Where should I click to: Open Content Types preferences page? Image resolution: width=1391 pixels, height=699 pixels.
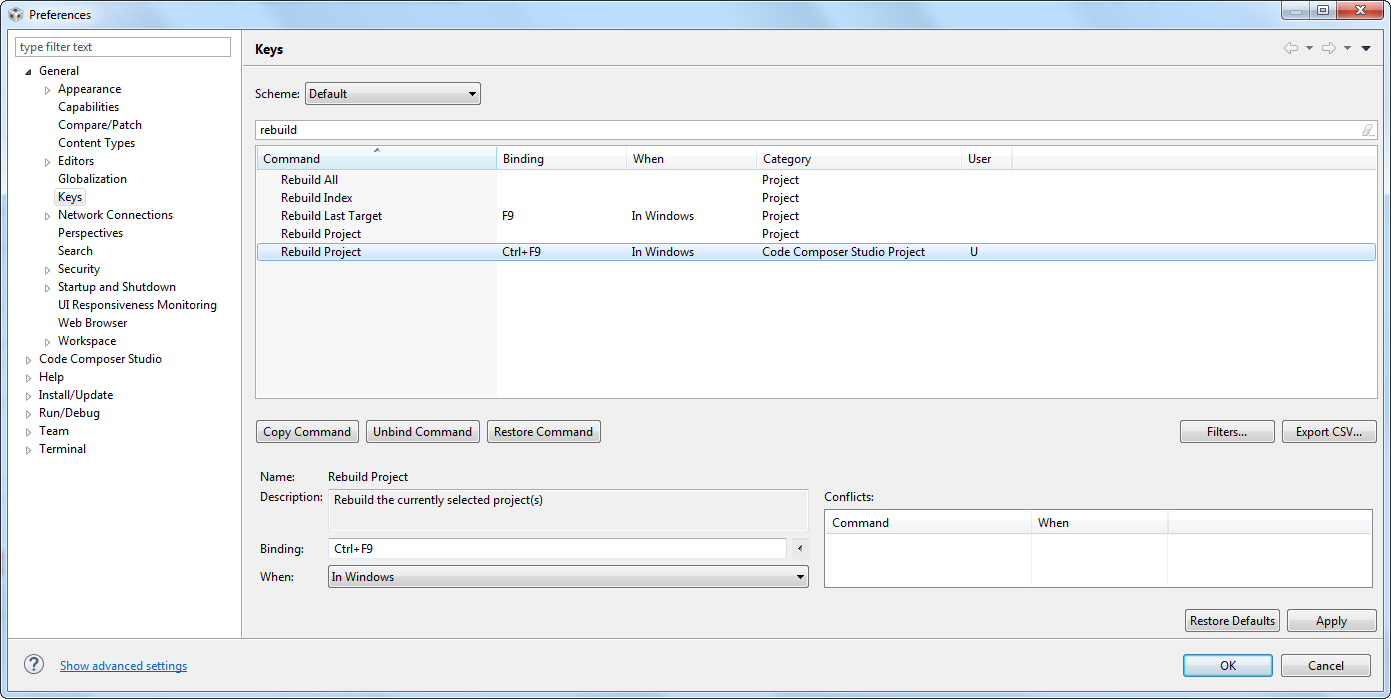pos(96,143)
